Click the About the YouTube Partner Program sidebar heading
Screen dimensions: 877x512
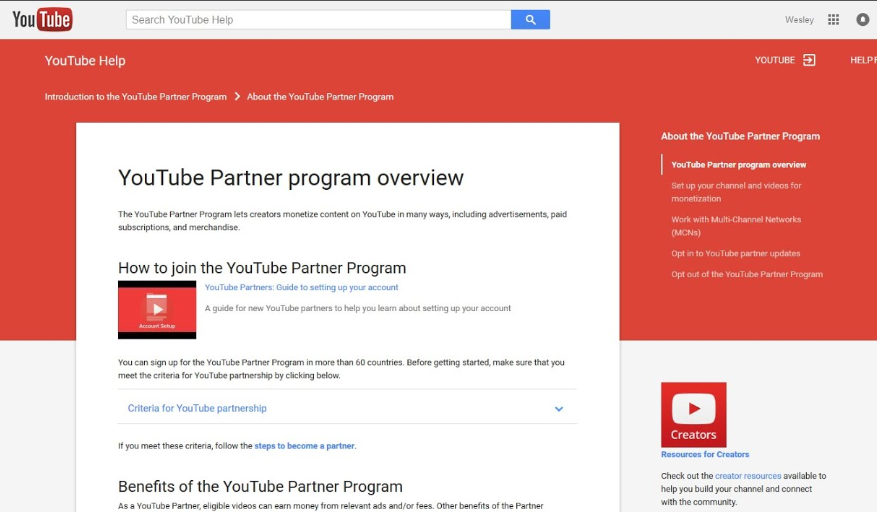pyautogui.click(x=740, y=136)
